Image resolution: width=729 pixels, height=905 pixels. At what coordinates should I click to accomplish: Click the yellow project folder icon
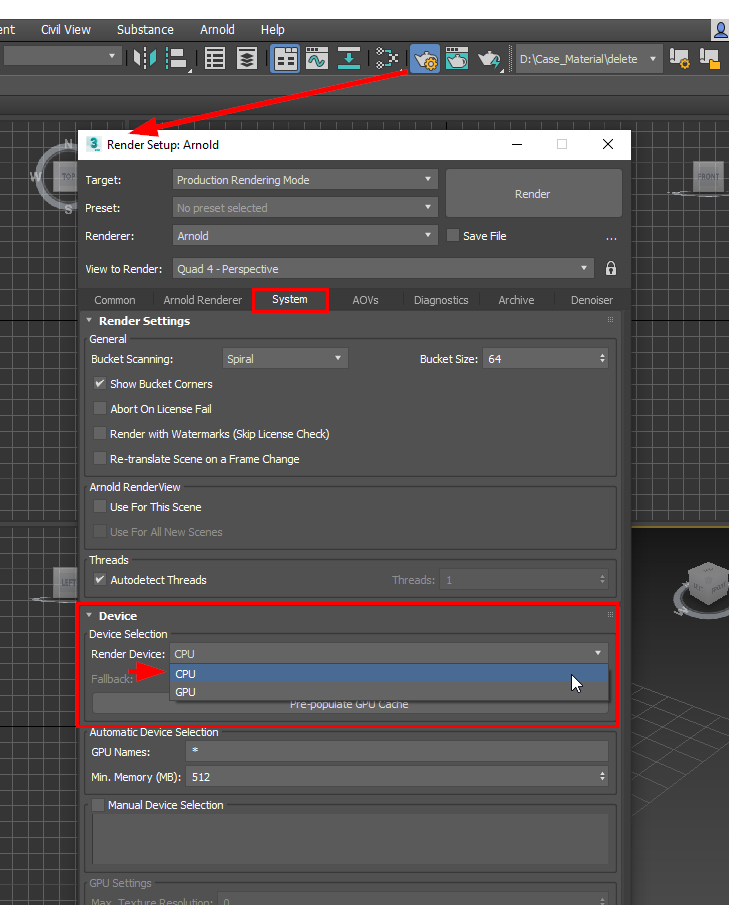709,58
